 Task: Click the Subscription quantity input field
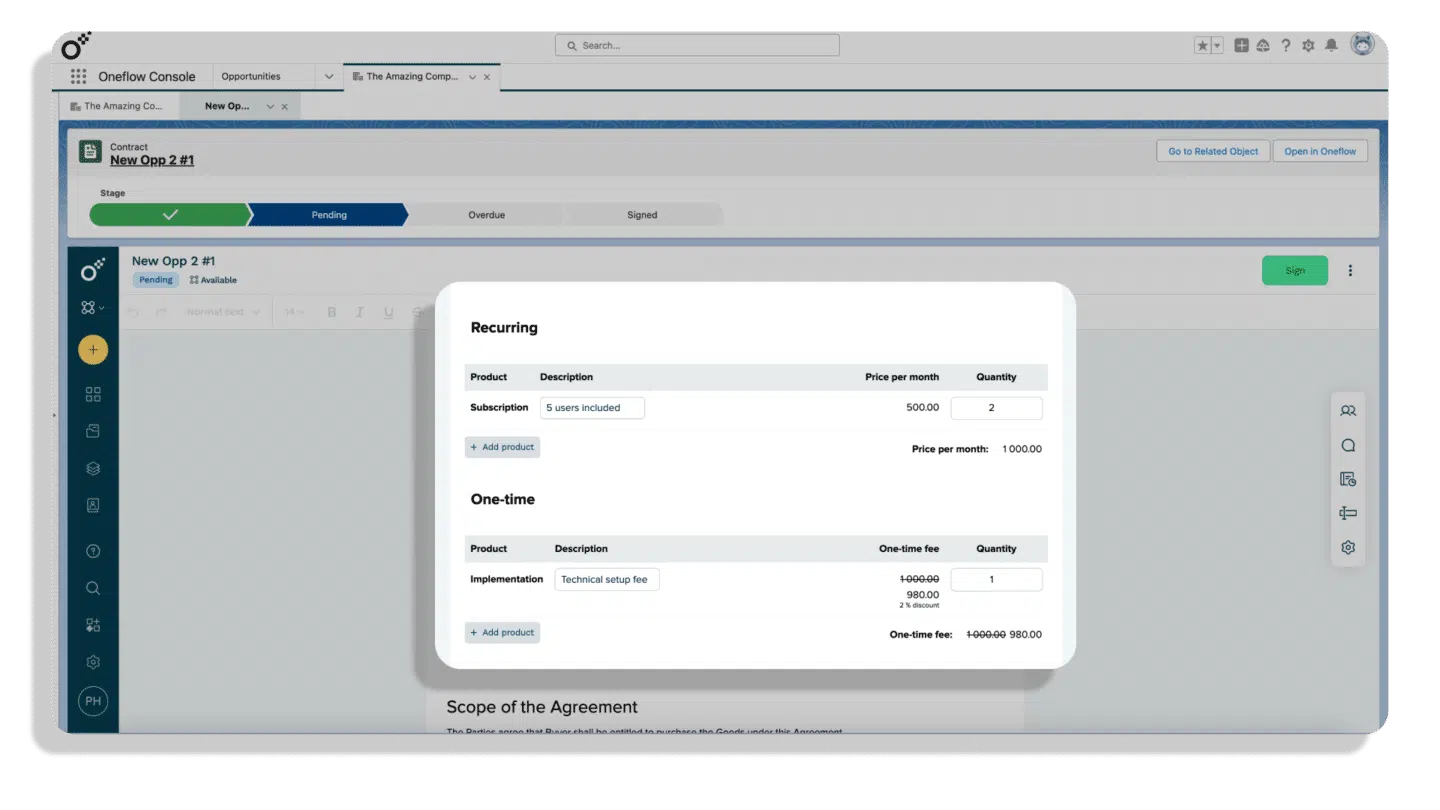tap(996, 408)
